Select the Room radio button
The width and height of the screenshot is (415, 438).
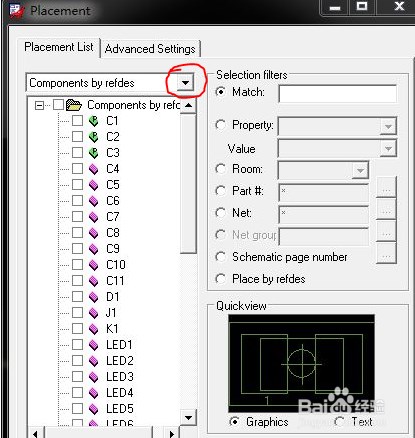click(220, 169)
